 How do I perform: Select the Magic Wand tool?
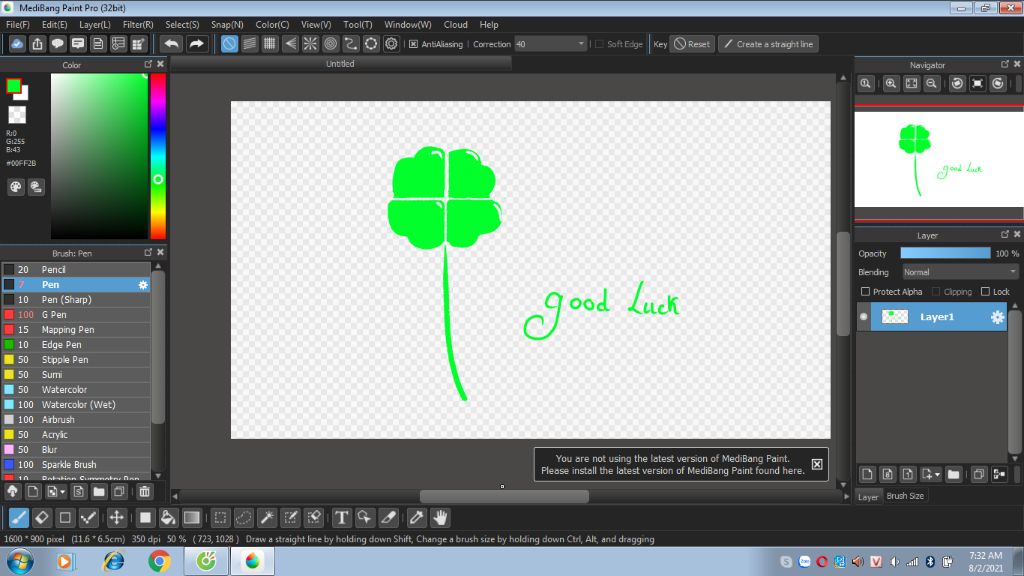(267, 518)
